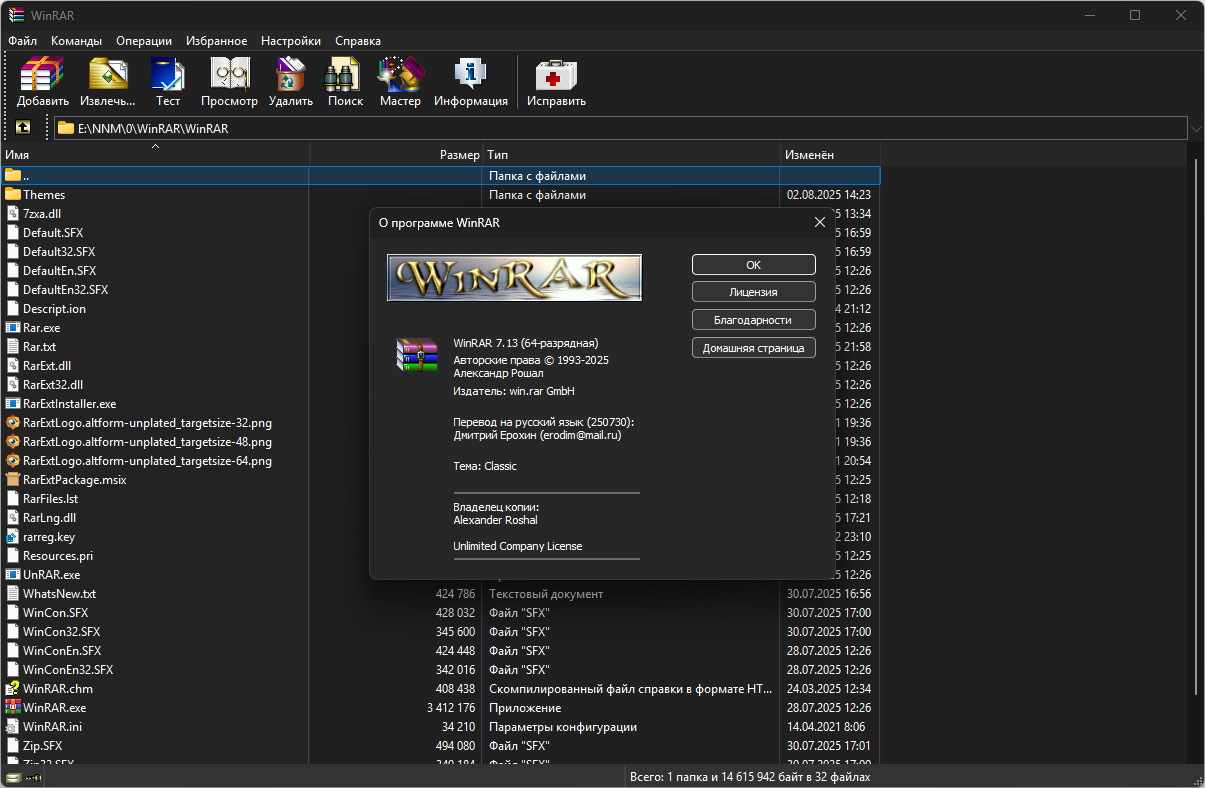Click the WinRAR.ini config file icon
The height and width of the screenshot is (788, 1205).
point(13,726)
